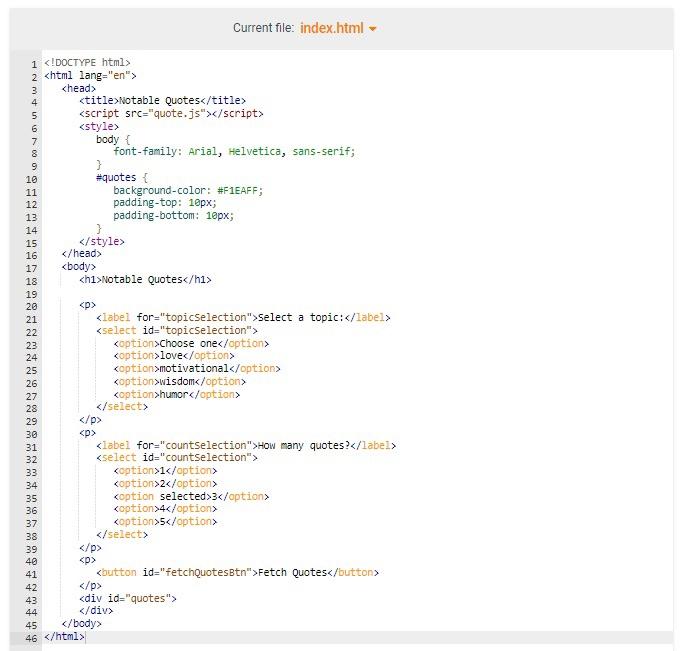Click line number 10 in gutter
The height and width of the screenshot is (651, 680).
point(31,180)
